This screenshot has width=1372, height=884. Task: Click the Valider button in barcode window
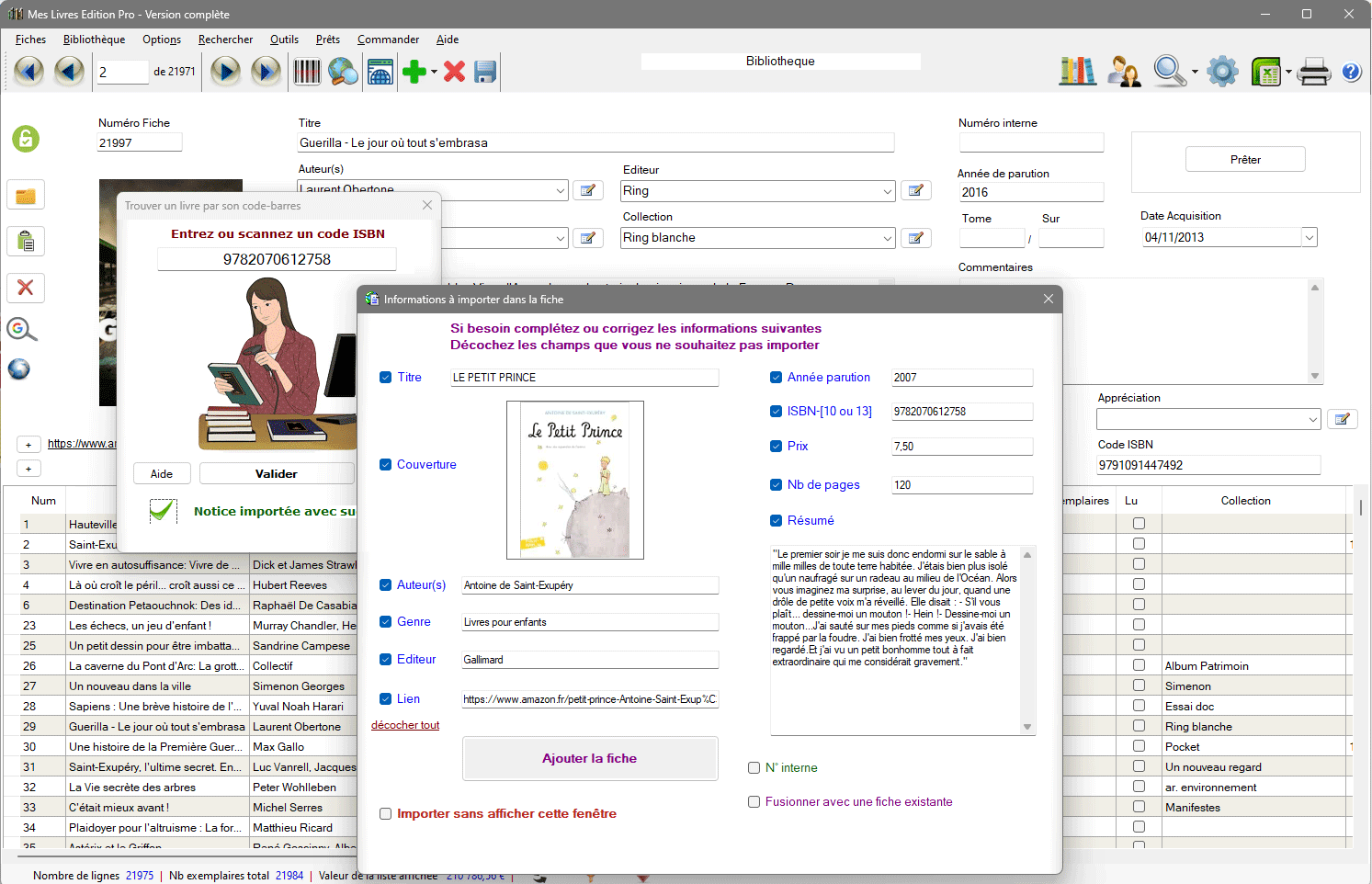coord(277,474)
